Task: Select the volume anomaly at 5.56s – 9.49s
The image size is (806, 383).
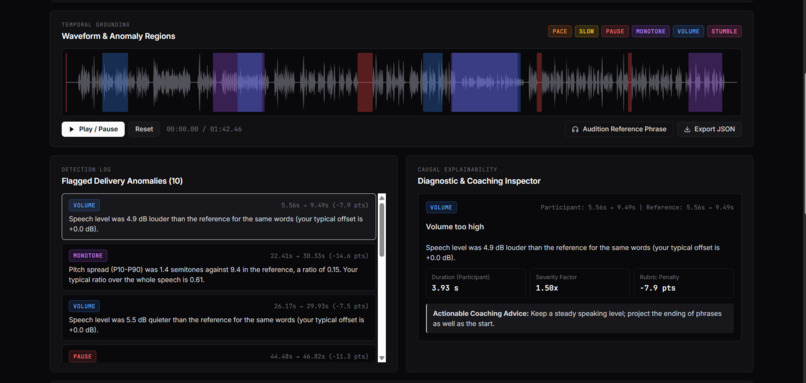Action: (x=219, y=216)
